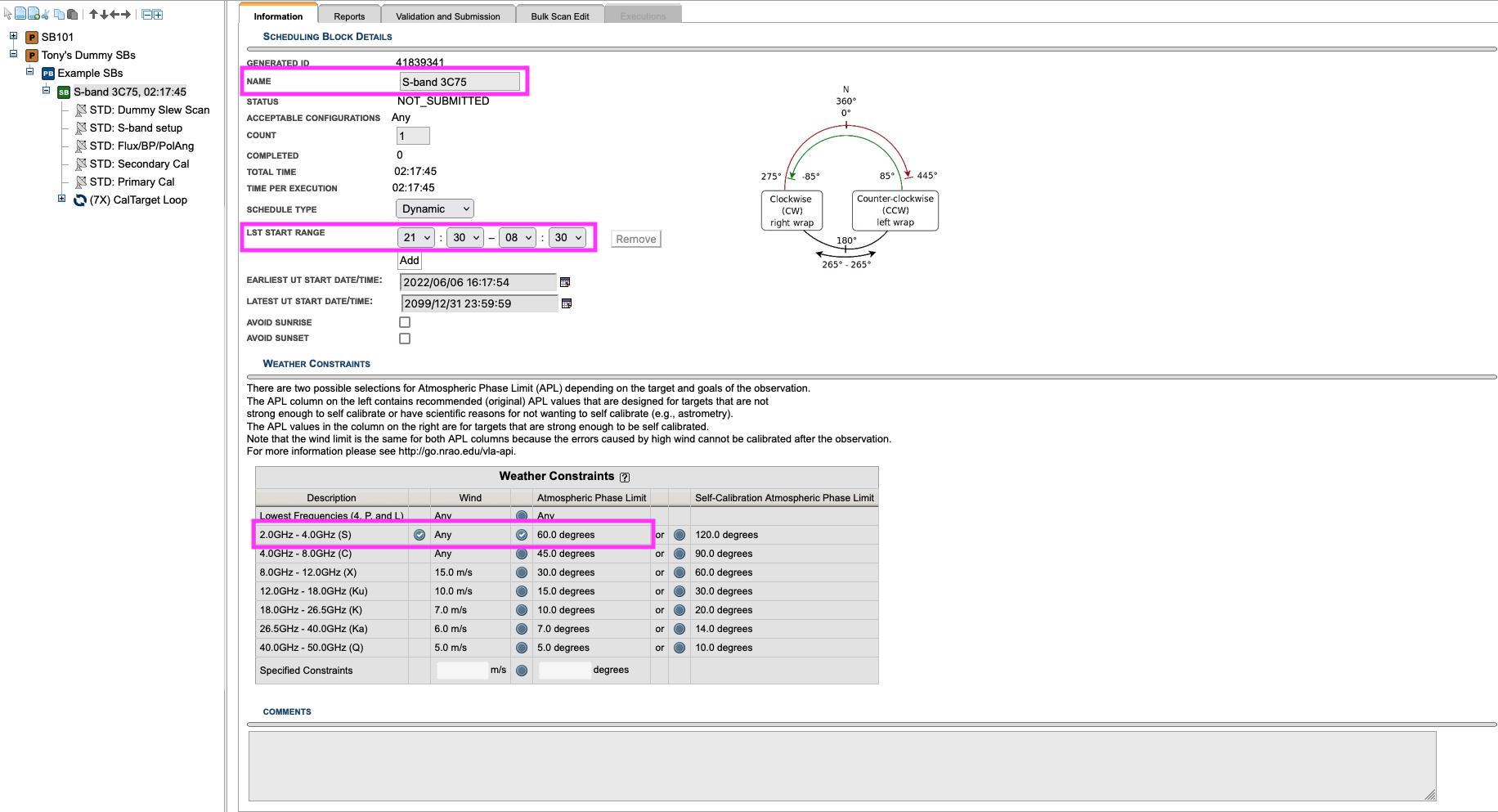Click earliest UT start date field
Viewport: 1498px width, 812px height.
point(478,282)
